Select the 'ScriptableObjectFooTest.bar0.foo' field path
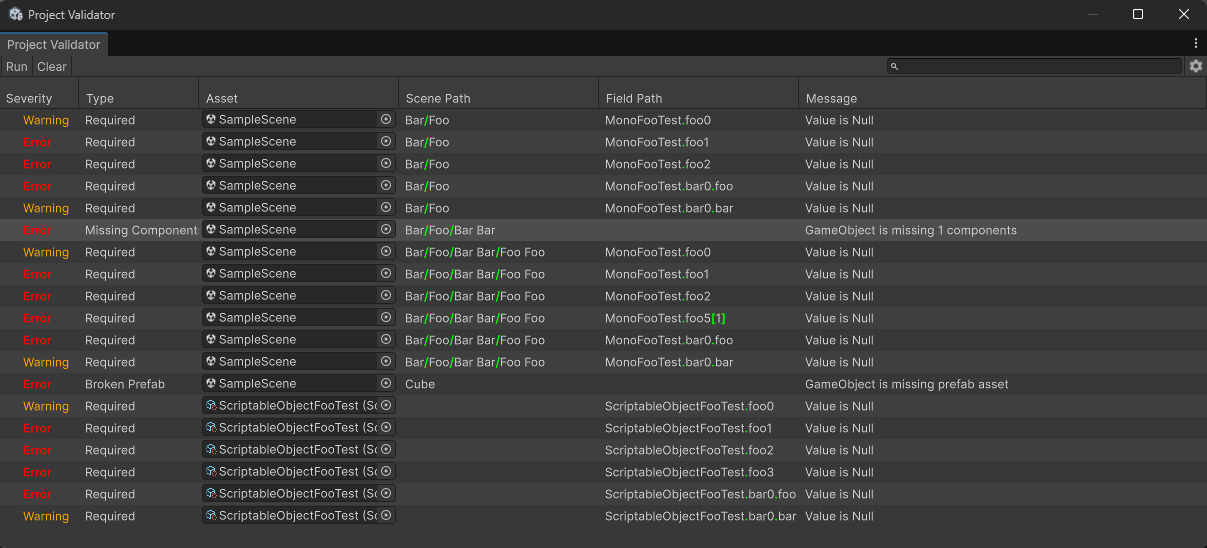Image resolution: width=1207 pixels, height=548 pixels. 700,494
